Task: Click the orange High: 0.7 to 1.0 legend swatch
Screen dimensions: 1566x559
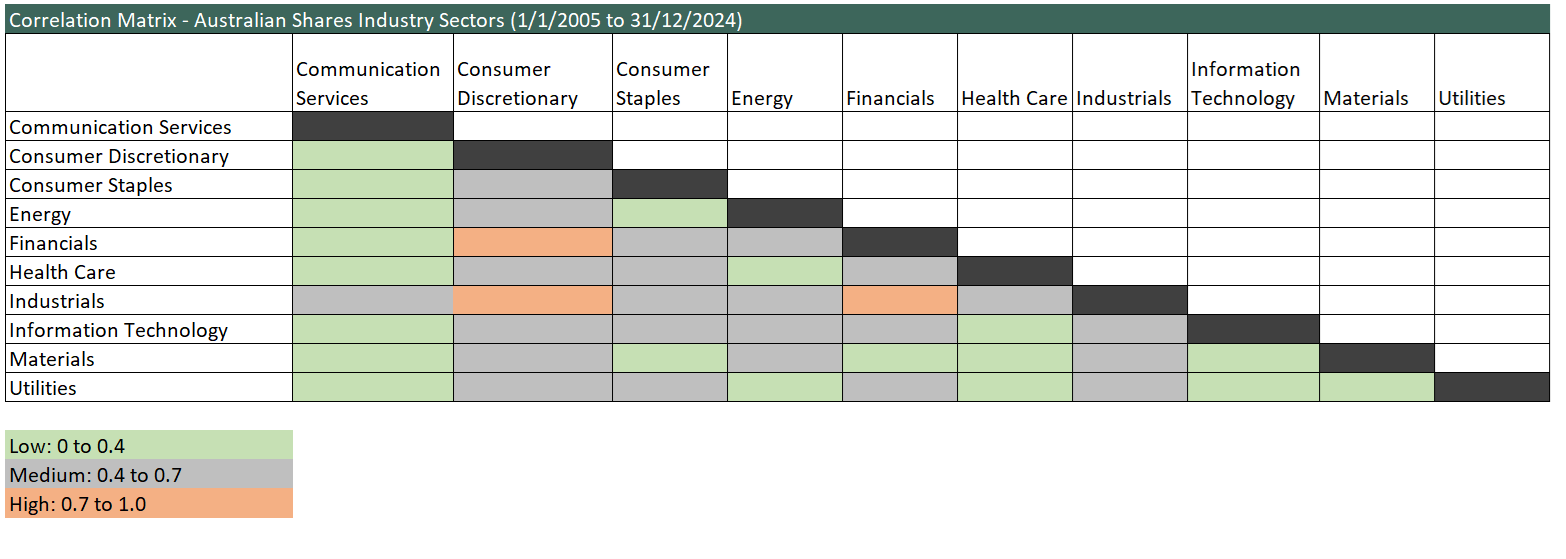Action: (148, 504)
